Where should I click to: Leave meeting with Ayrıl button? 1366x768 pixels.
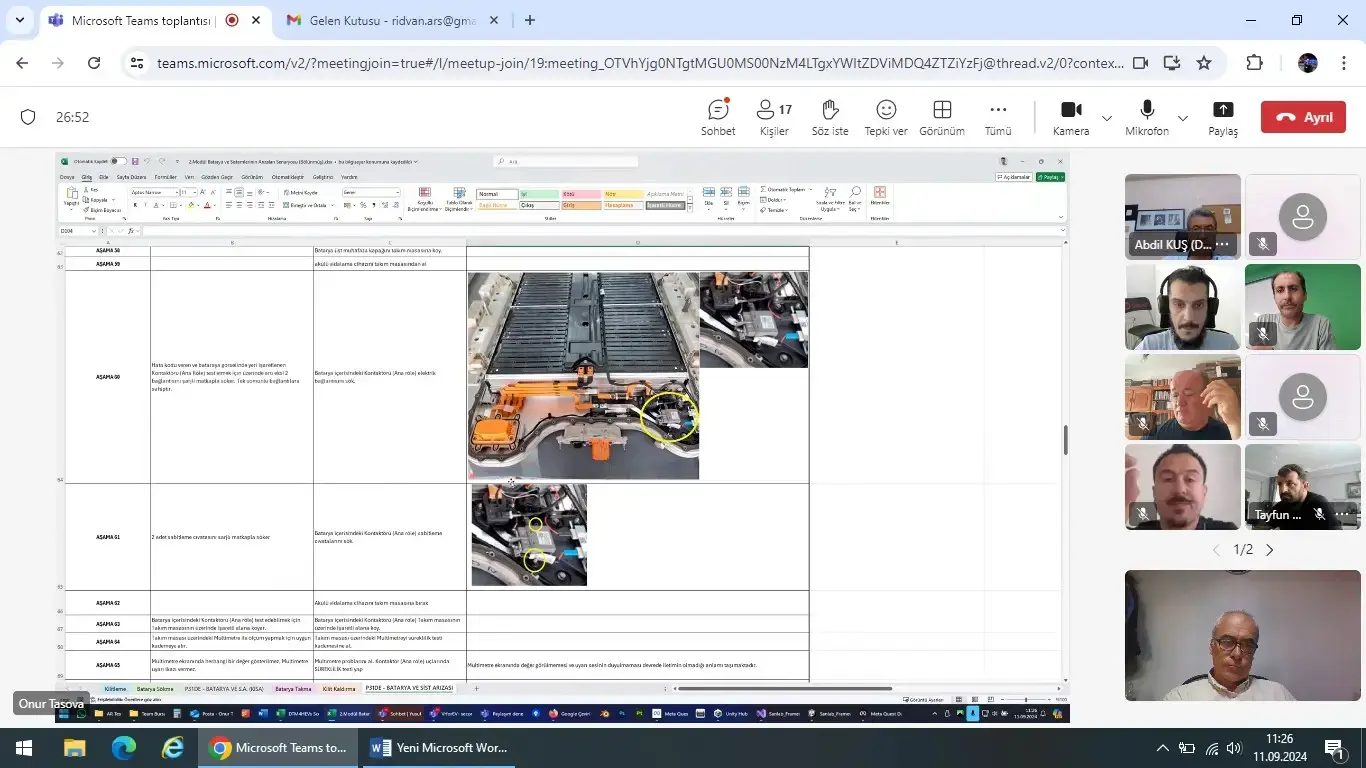click(1303, 117)
